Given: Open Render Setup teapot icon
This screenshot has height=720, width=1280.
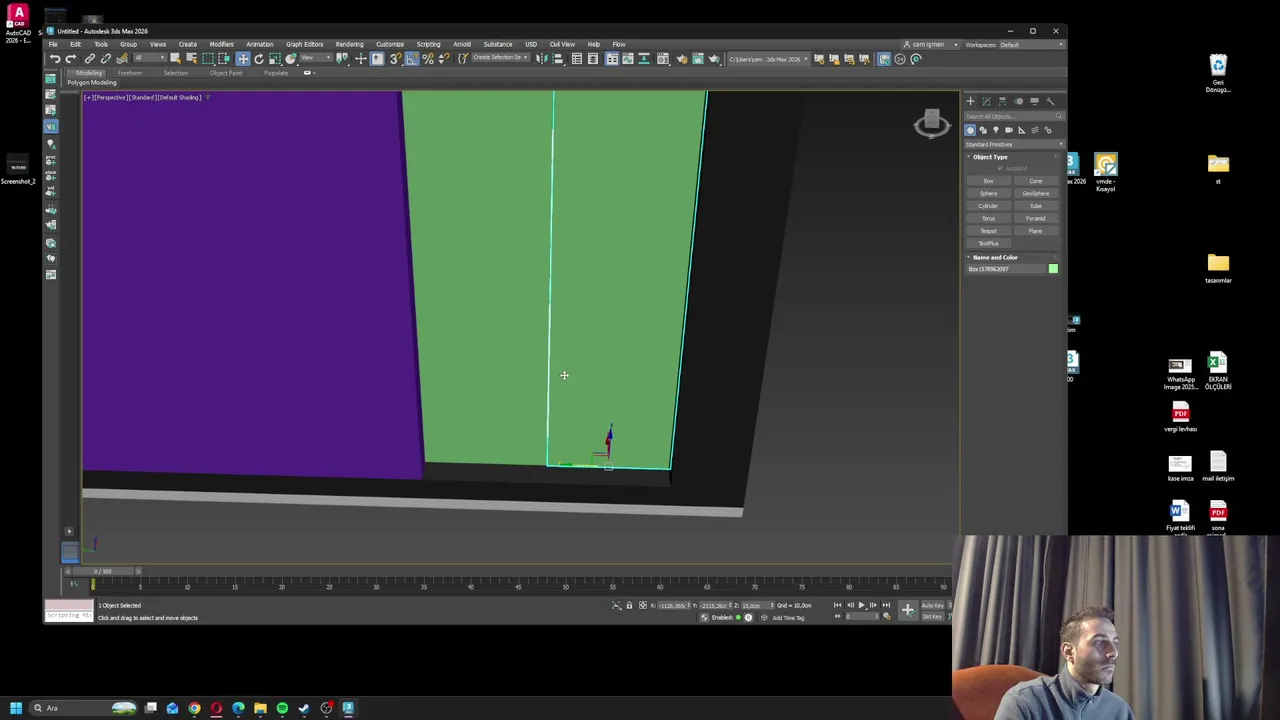Looking at the screenshot, I should coord(683,58).
